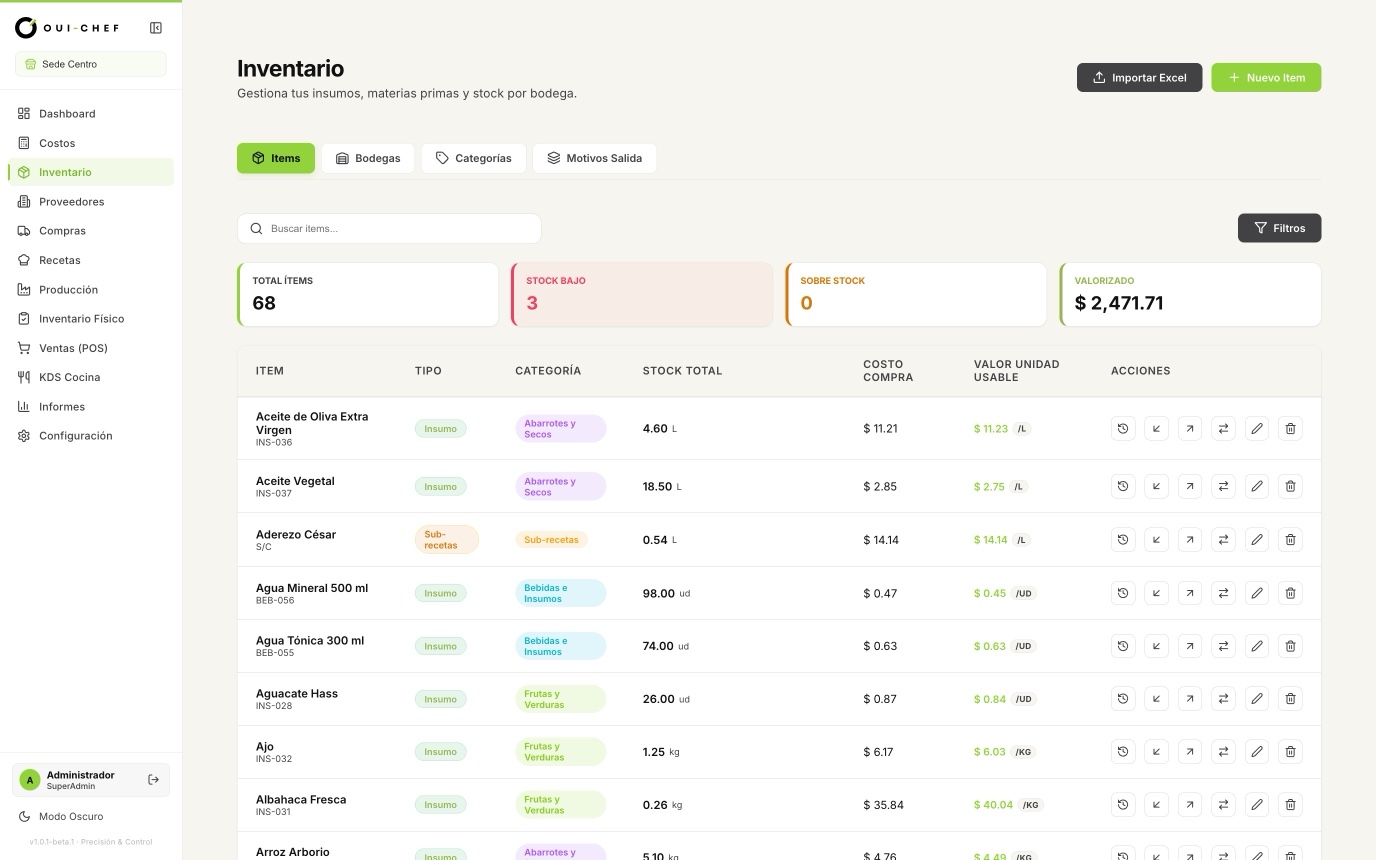Open KDS Cocina in the sidebar
This screenshot has width=1376, height=860.
pos(91,377)
